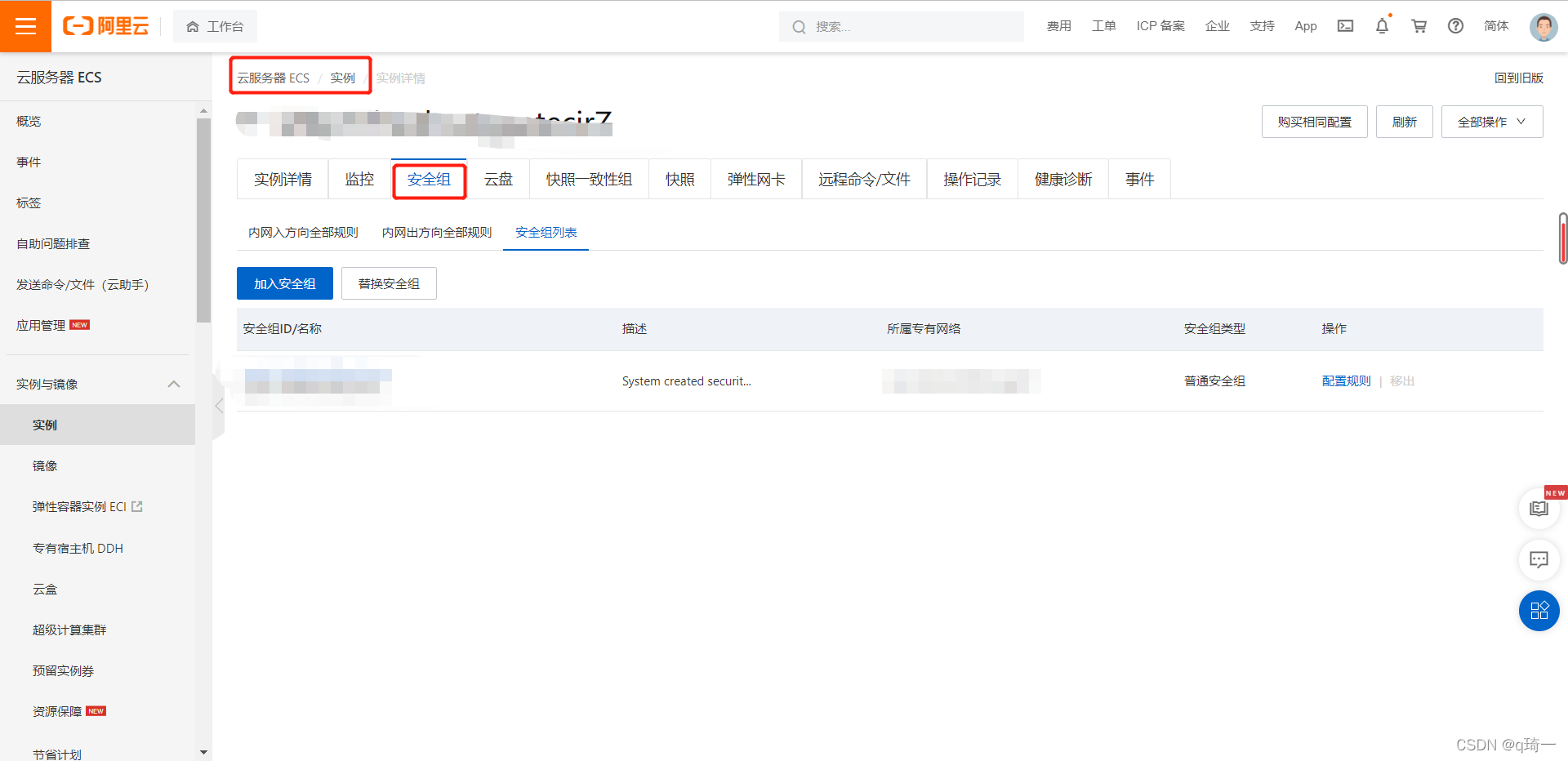This screenshot has width=1568, height=761.
Task: Open the 操作记录 tab
Action: (972, 179)
